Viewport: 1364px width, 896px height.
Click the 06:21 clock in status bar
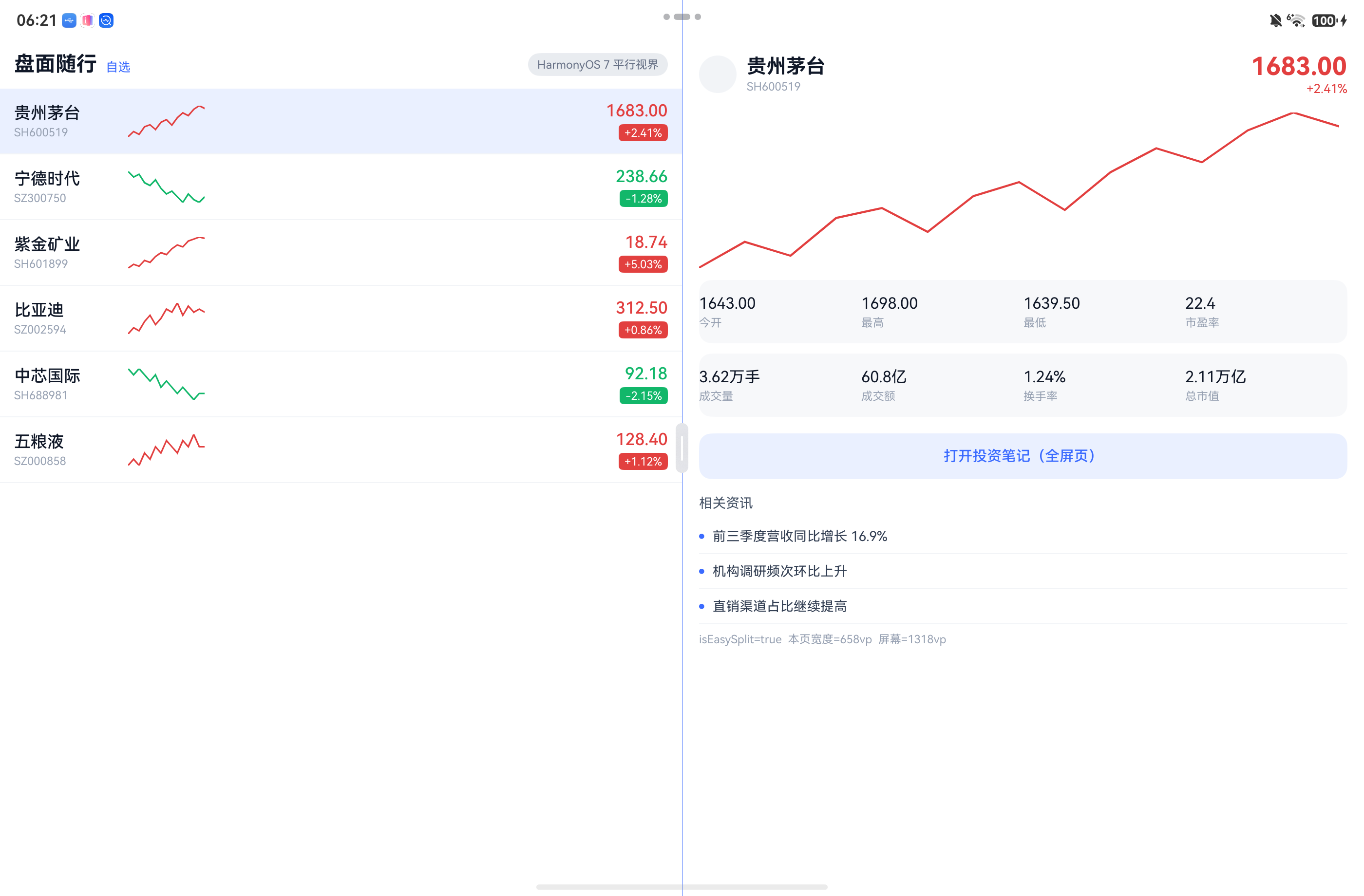coord(37,20)
